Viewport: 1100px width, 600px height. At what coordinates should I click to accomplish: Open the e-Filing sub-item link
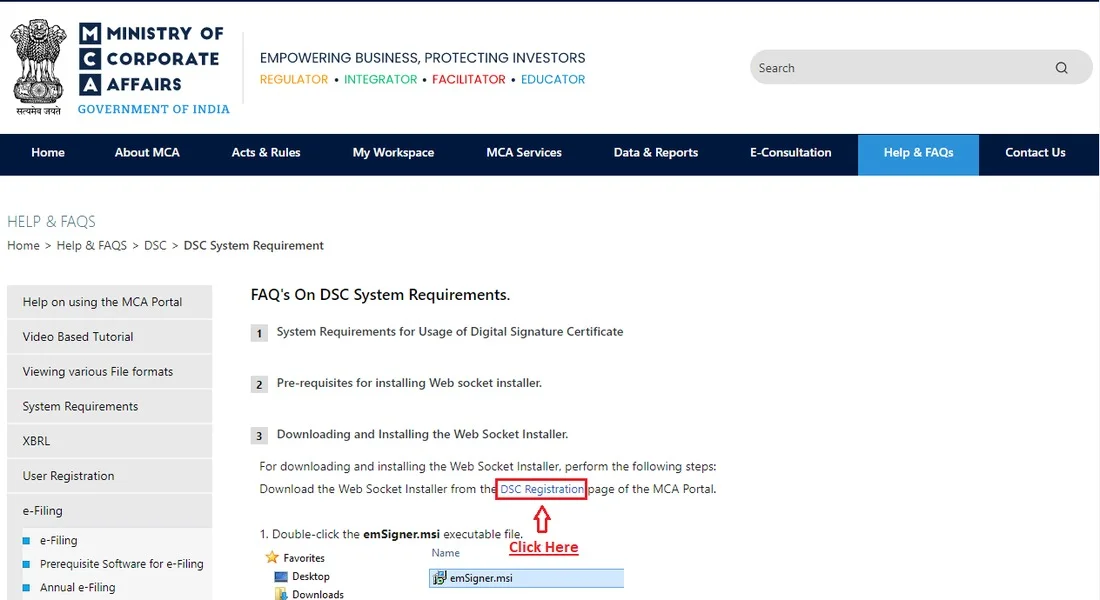(58, 540)
